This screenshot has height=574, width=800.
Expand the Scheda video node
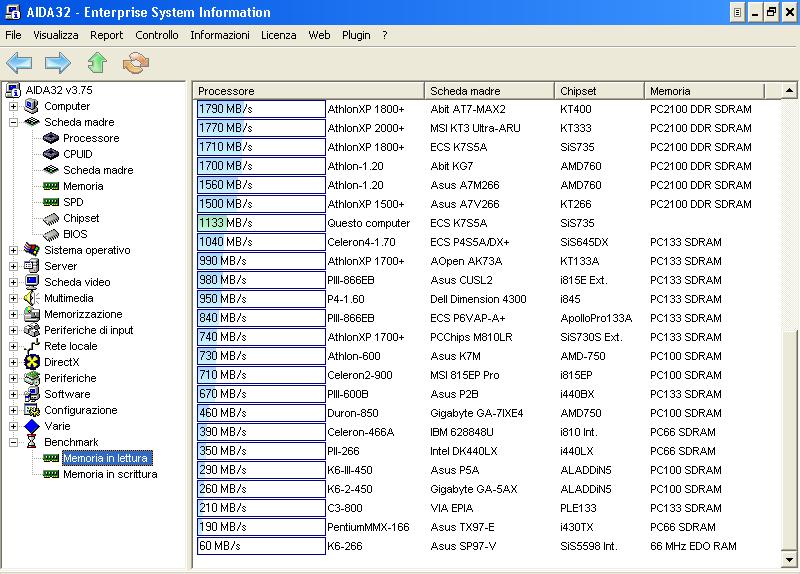(x=13, y=282)
